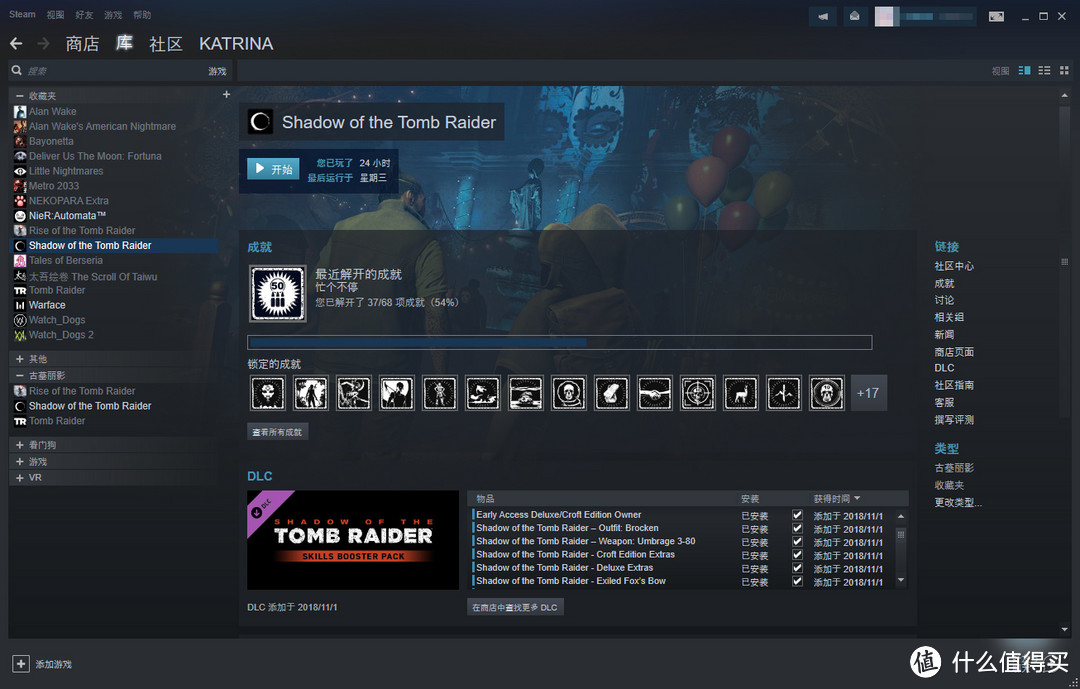This screenshot has height=689, width=1080.
Task: Switch to grid view icon
Action: pos(1064,70)
